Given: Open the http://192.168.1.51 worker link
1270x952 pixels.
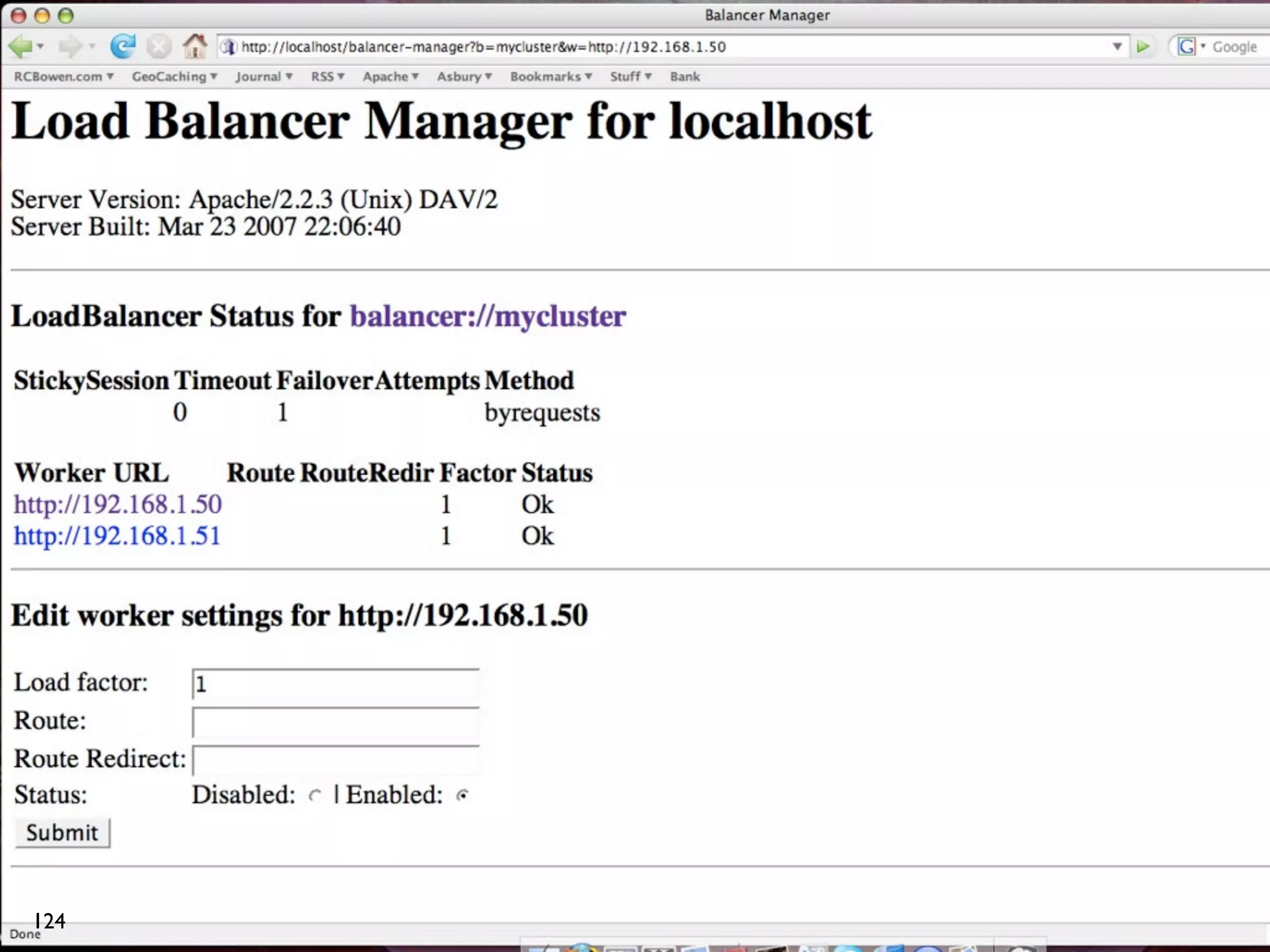Looking at the screenshot, I should click(117, 535).
